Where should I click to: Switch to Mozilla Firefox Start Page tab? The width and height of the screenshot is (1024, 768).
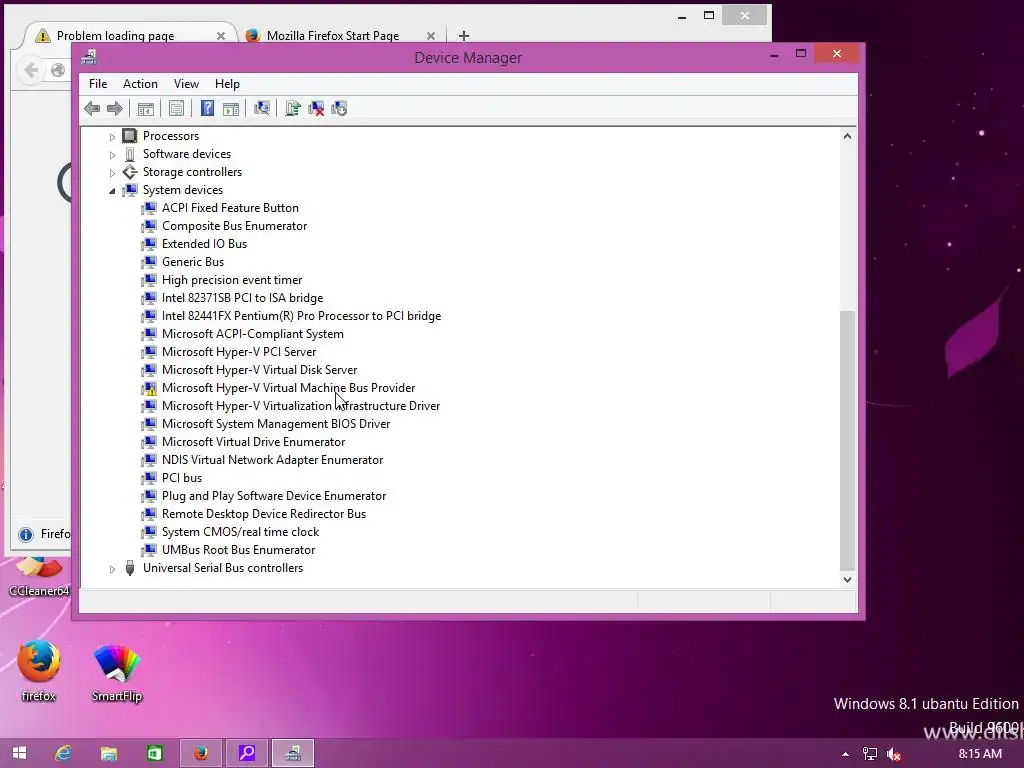pos(332,36)
